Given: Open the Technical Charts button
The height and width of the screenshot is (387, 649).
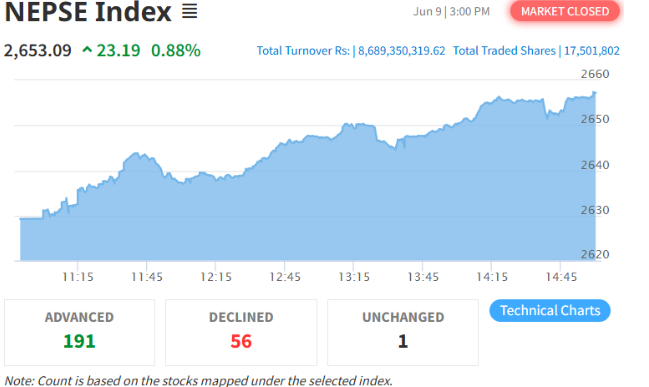Looking at the screenshot, I should point(550,310).
